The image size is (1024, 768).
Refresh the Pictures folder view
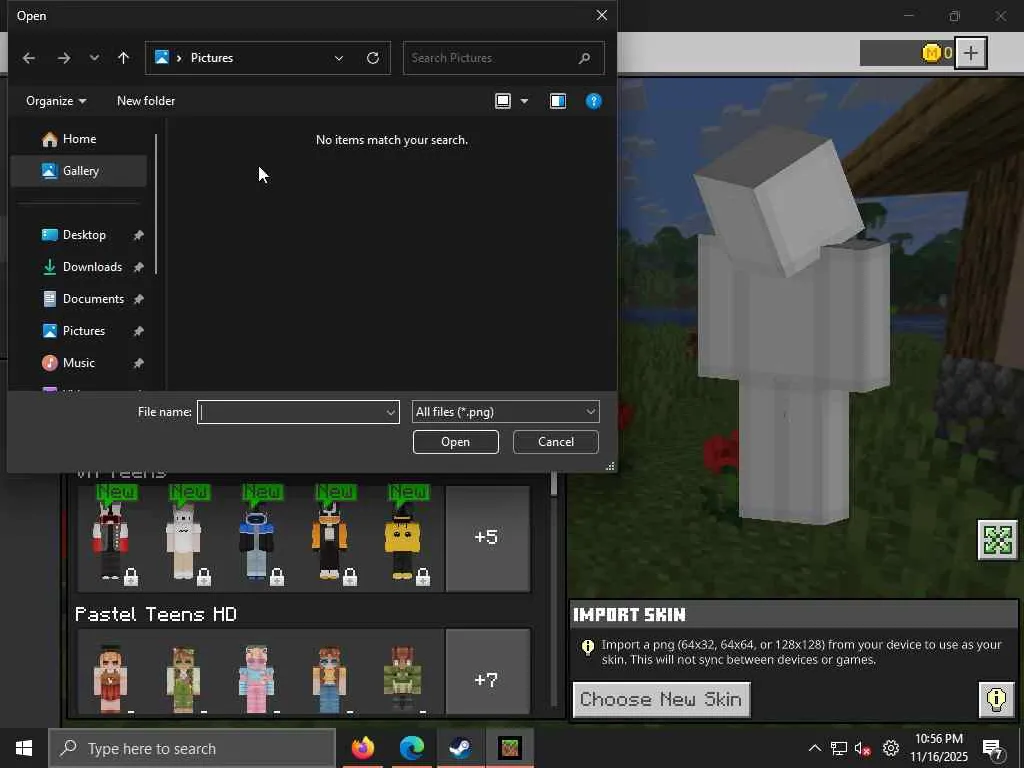[373, 58]
